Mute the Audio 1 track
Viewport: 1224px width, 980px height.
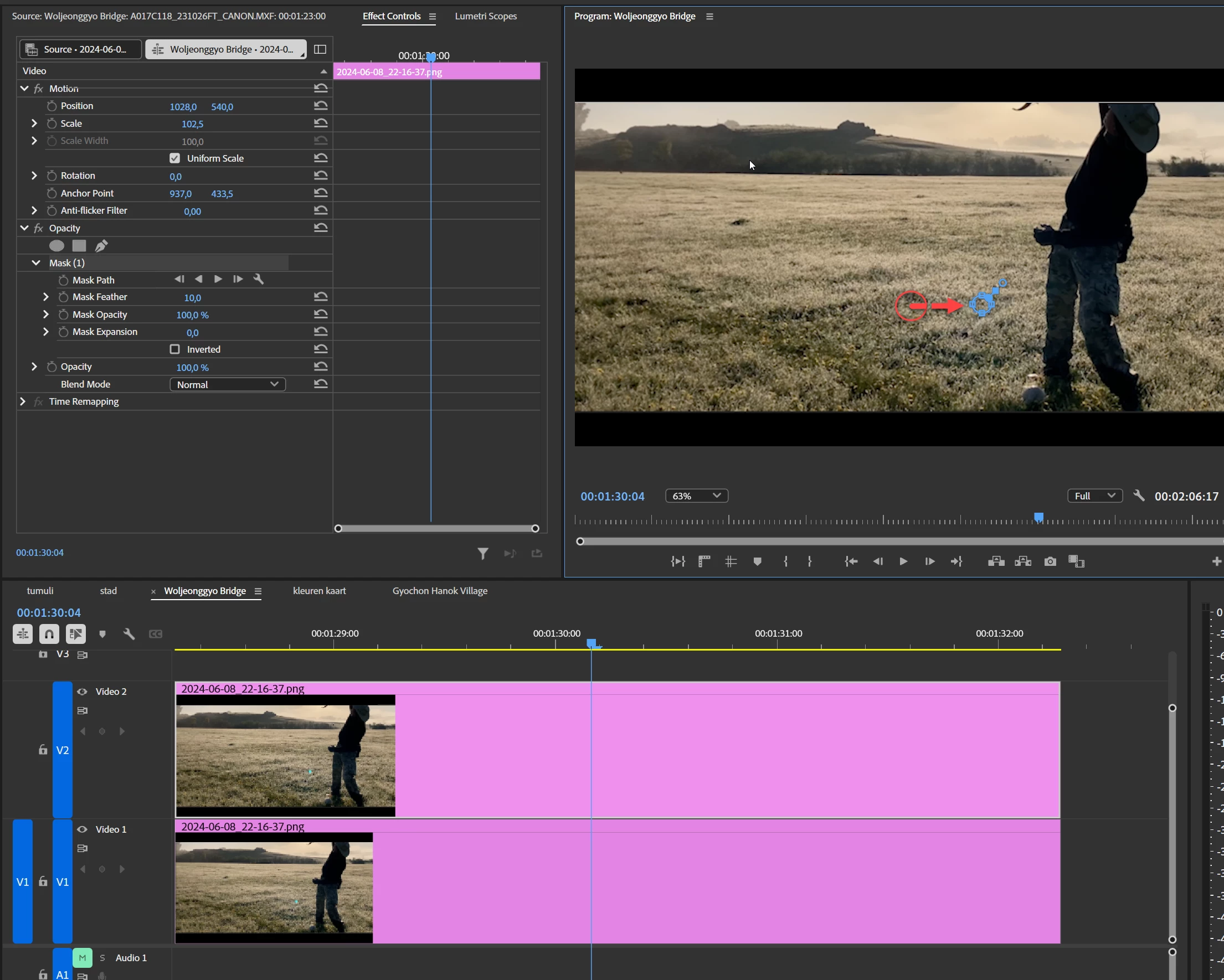(83, 958)
